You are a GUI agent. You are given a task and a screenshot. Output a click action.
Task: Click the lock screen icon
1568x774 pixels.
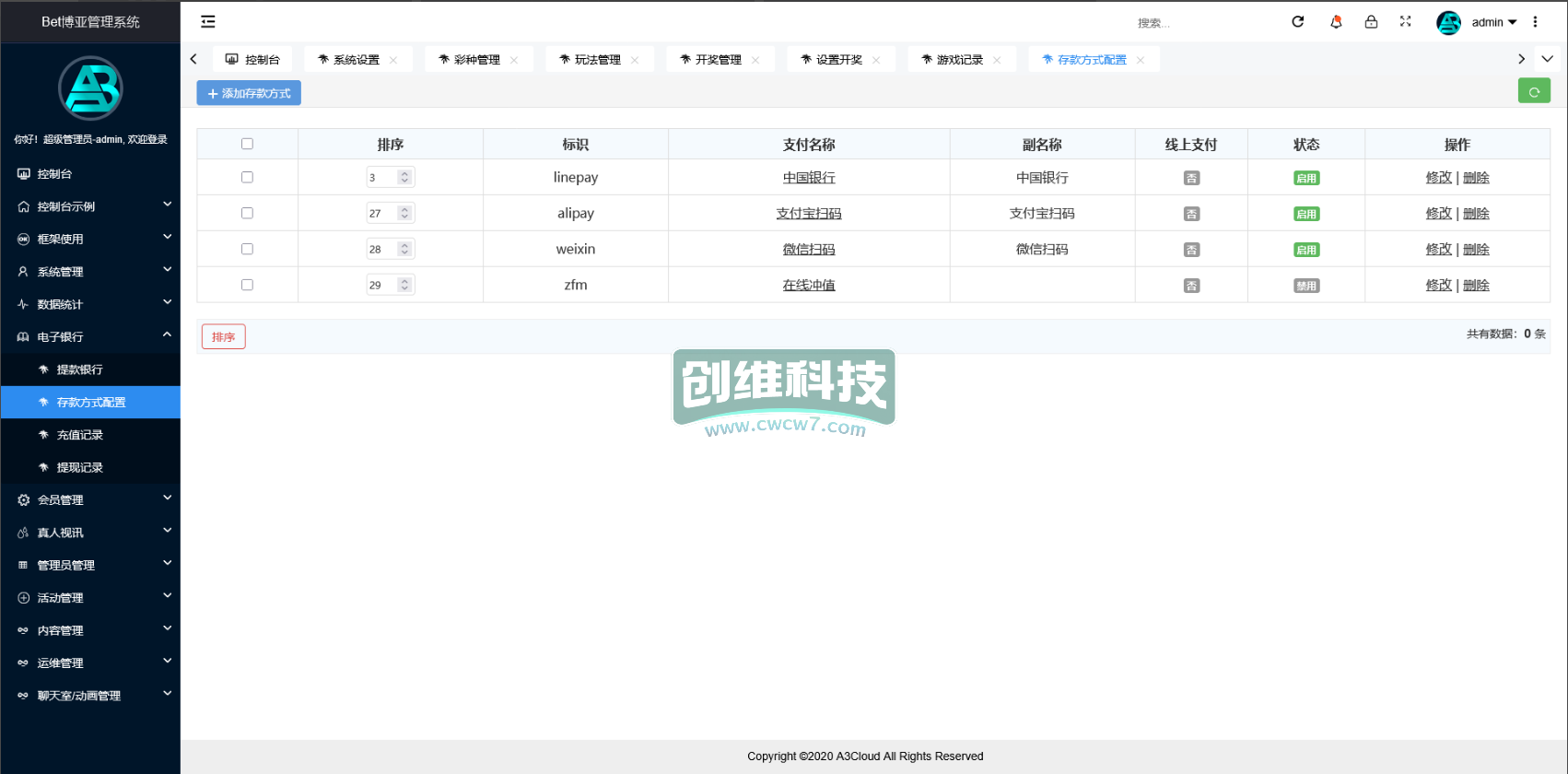click(1371, 21)
